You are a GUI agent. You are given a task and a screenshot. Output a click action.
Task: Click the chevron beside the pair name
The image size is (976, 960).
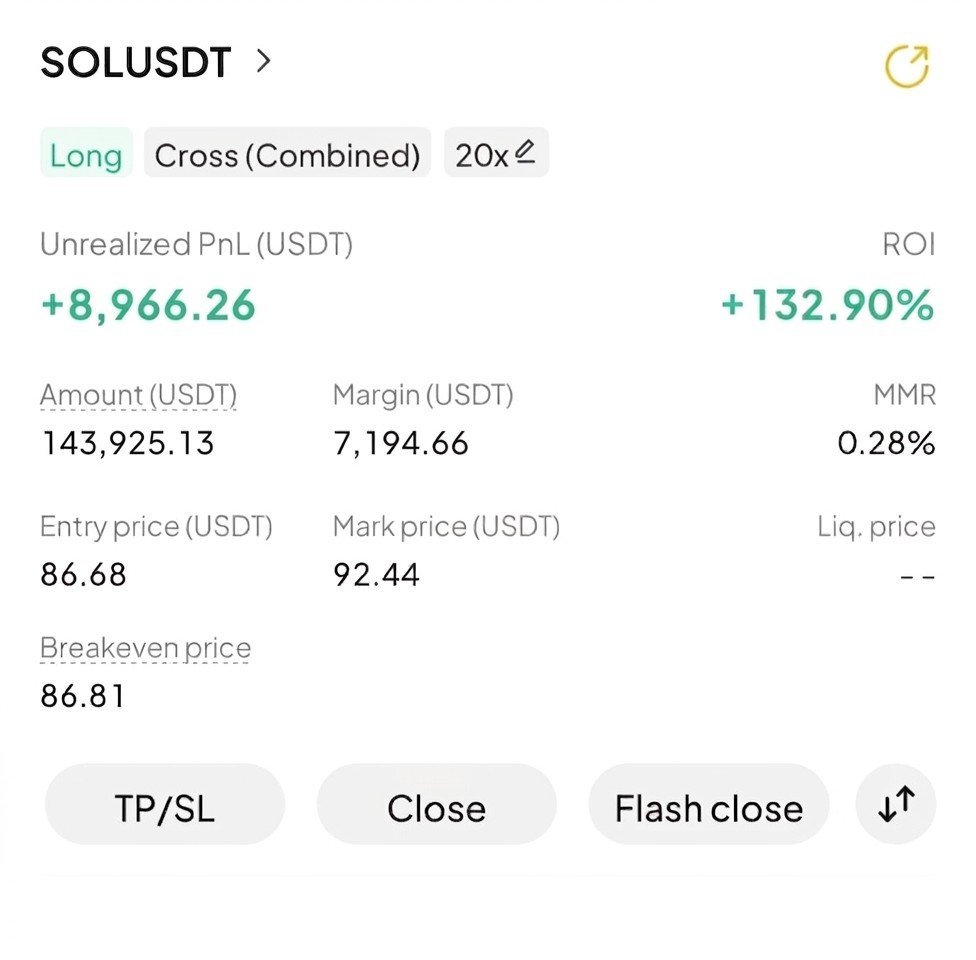(x=262, y=62)
